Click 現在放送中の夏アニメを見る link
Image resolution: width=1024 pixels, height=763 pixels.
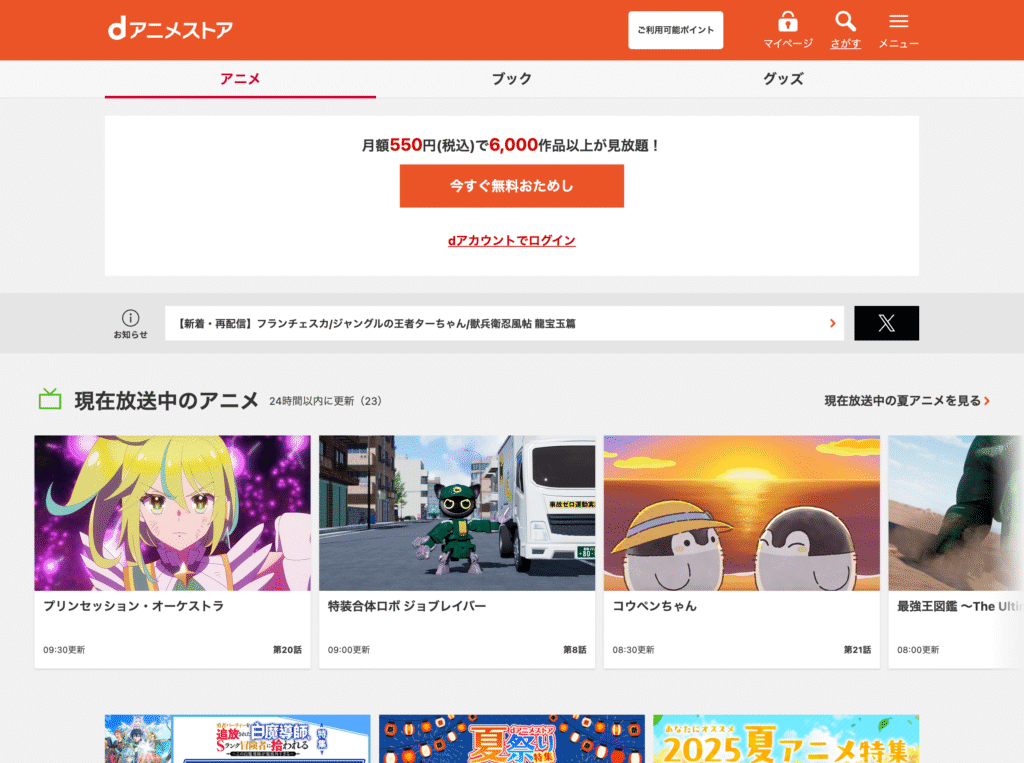tap(907, 400)
